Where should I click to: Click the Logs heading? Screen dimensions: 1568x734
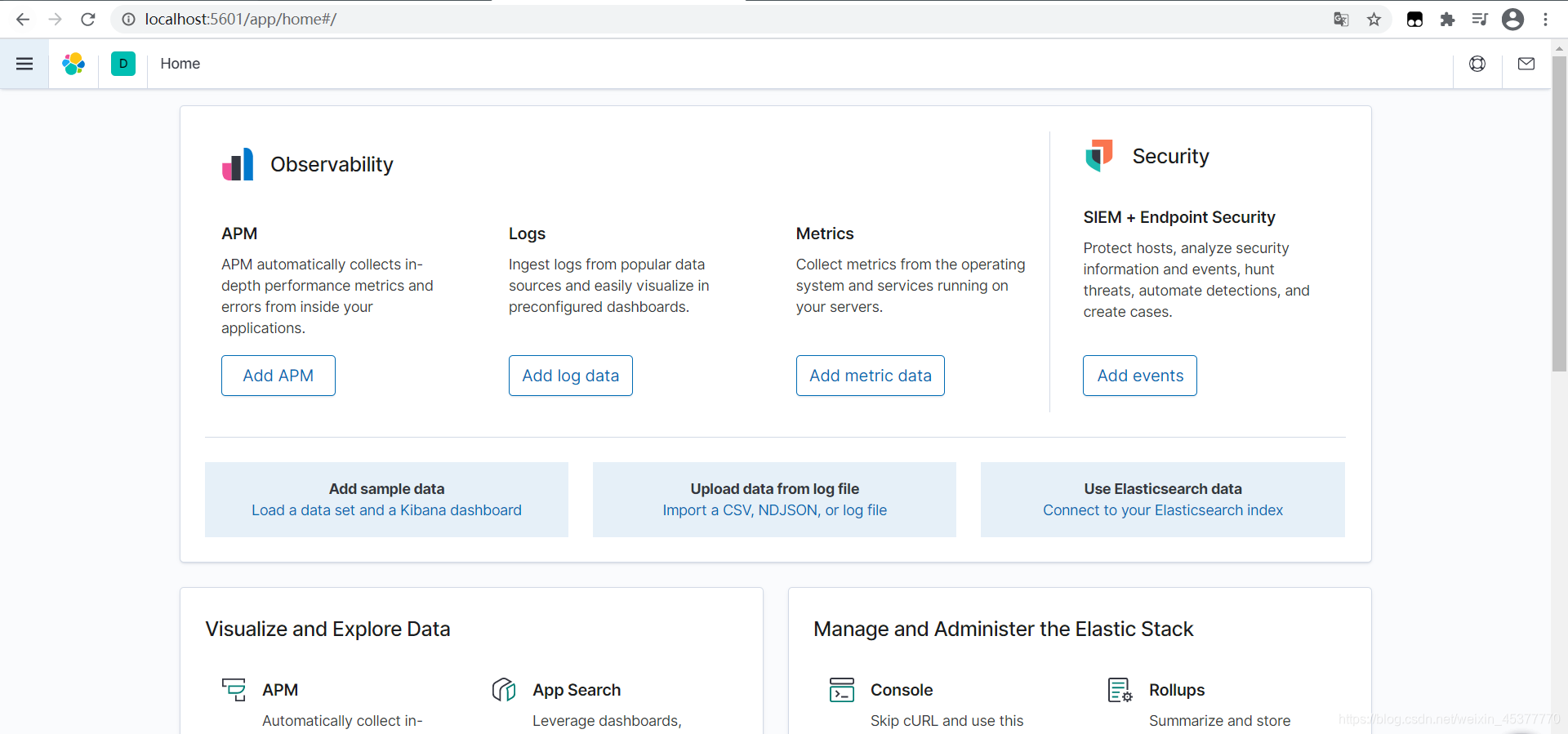(527, 234)
